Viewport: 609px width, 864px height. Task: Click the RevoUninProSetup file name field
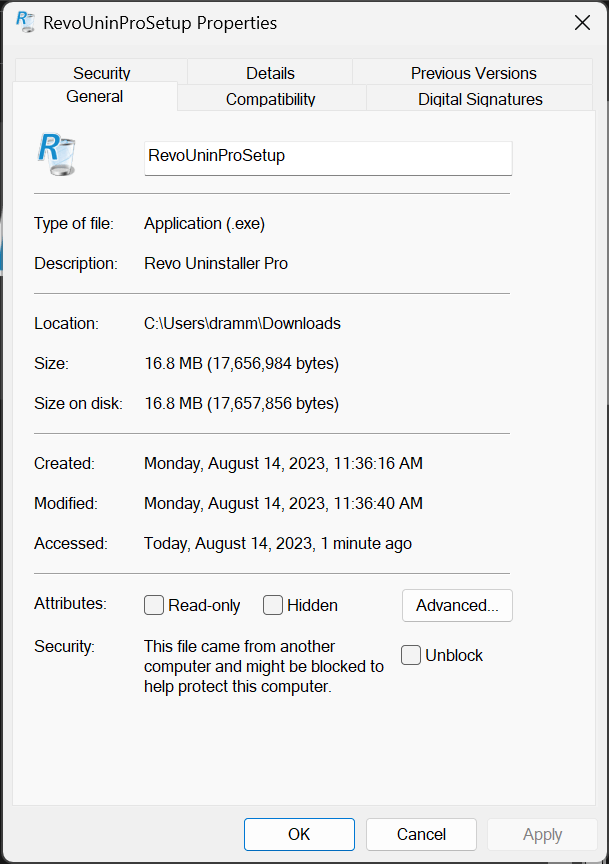pyautogui.click(x=328, y=158)
